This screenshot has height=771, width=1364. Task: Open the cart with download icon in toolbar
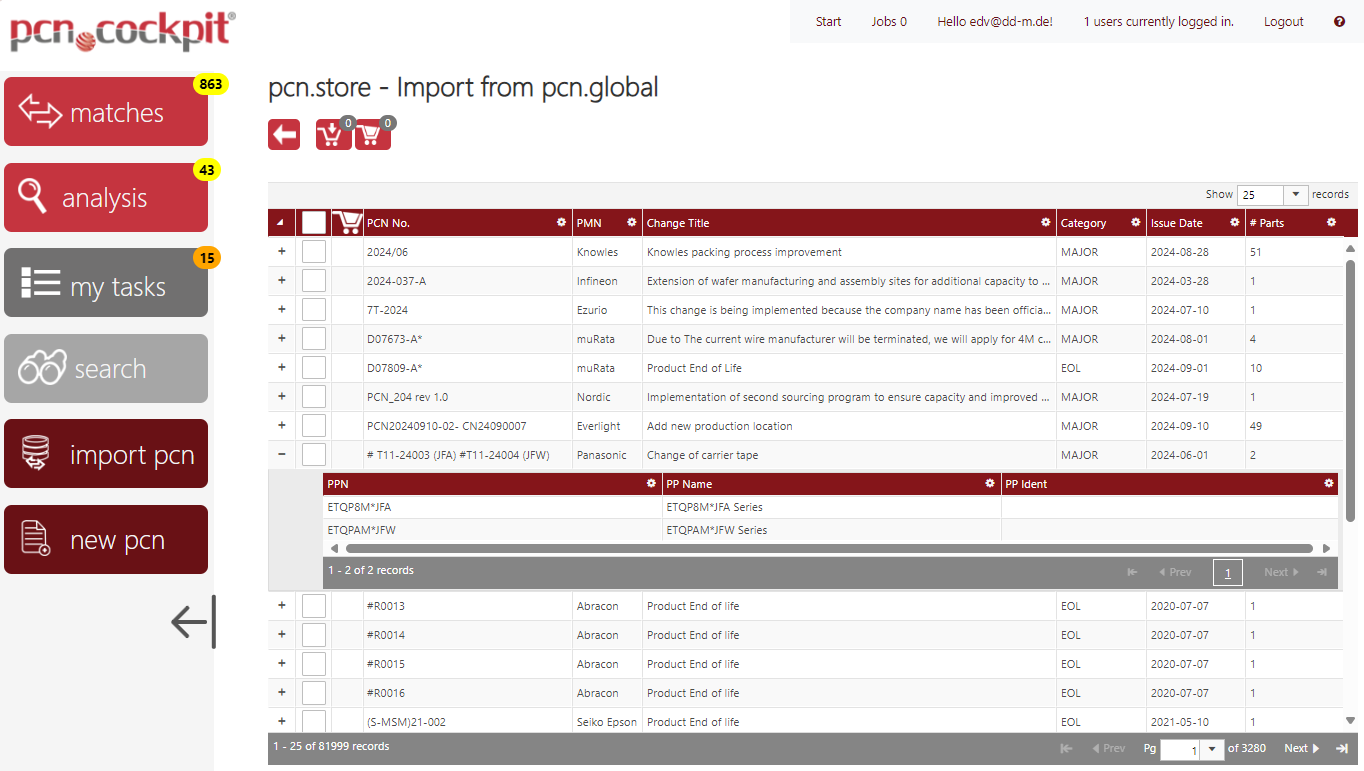point(333,133)
